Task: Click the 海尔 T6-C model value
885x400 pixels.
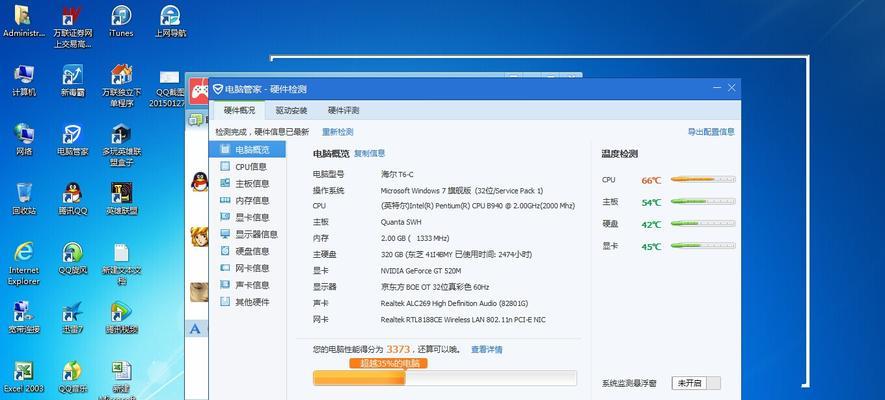Action: 397,174
